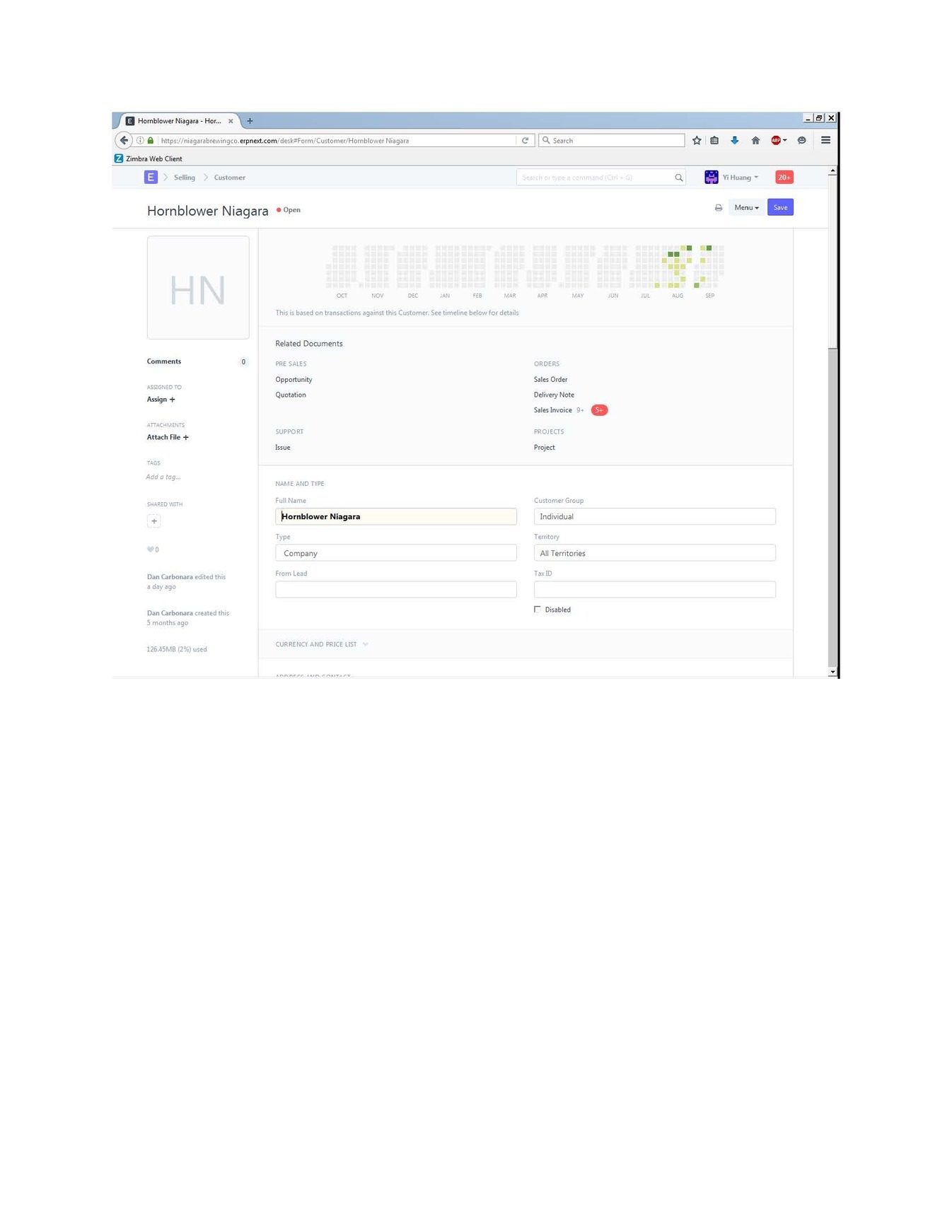Open the Issue related documents
Screen dimensions: 952x1232
283,448
